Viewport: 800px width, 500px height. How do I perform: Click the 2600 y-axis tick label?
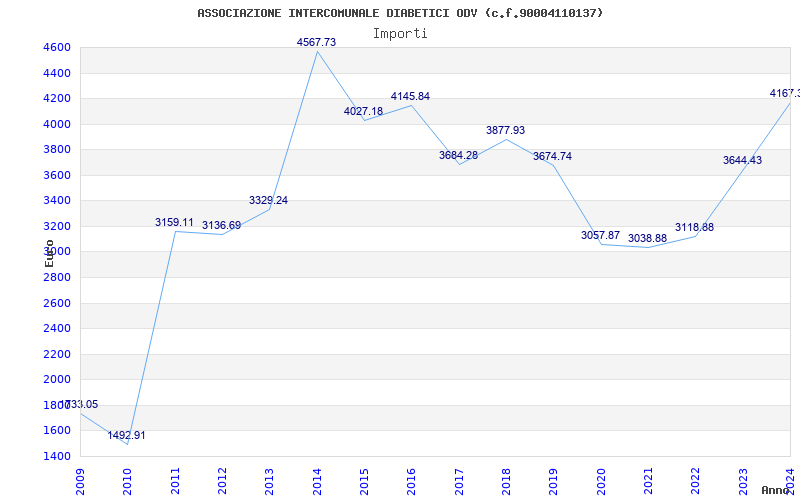(x=57, y=303)
